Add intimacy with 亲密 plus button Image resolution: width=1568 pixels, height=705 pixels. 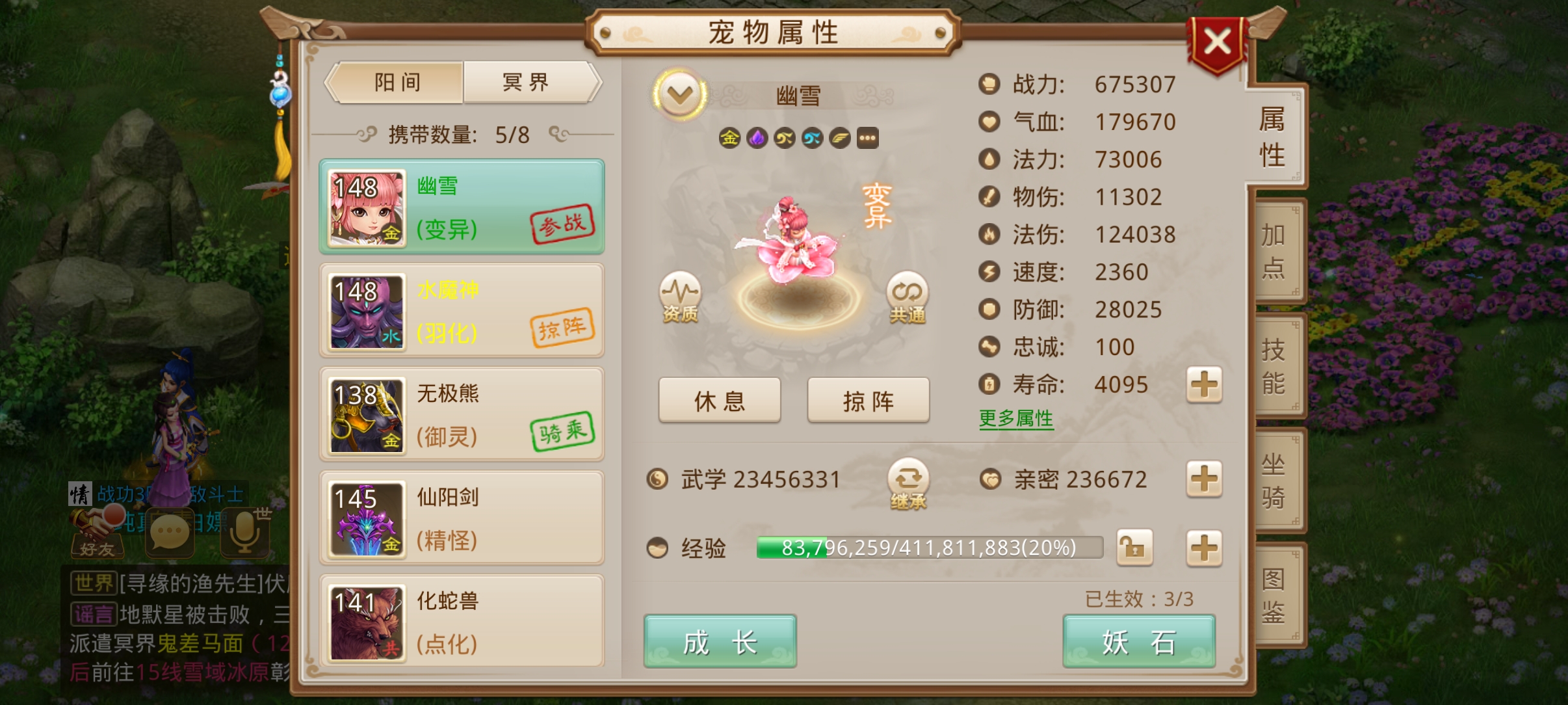[x=1204, y=479]
